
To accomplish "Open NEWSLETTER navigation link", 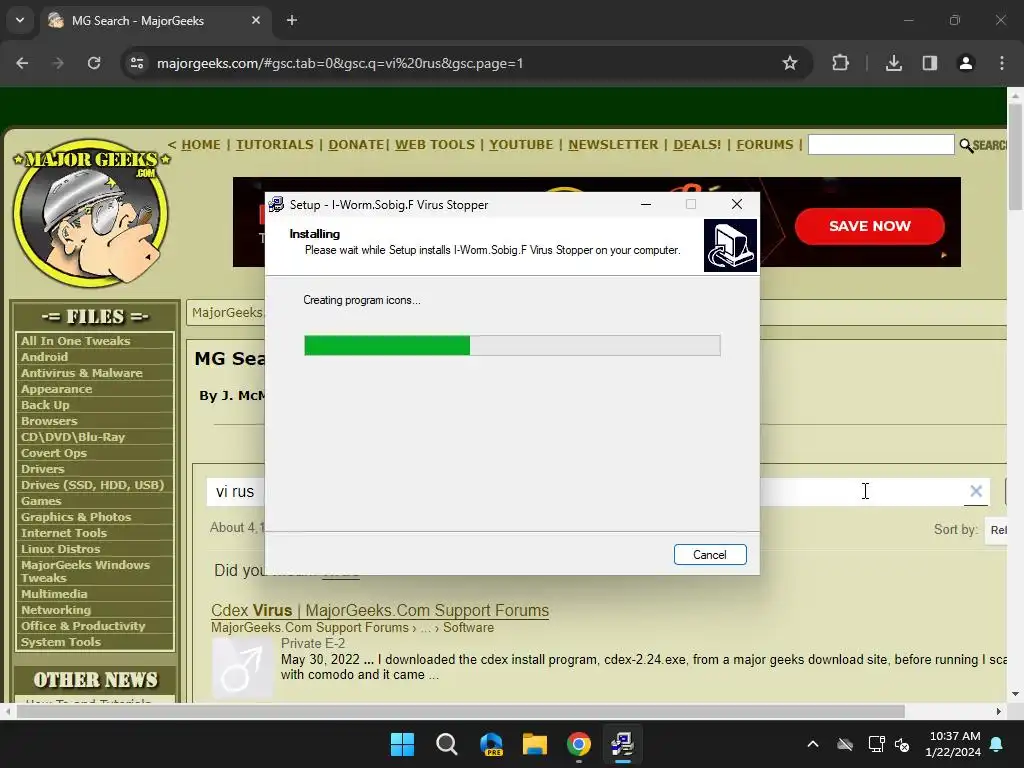I will point(613,144).
